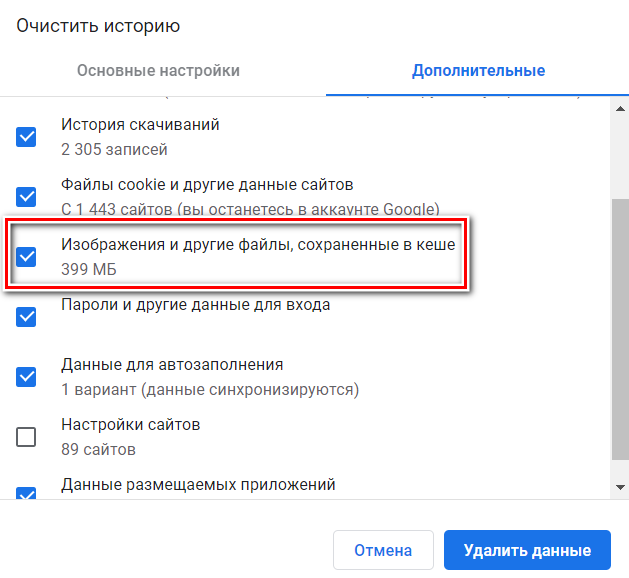Click the Очистить историю dialog title
This screenshot has width=629, height=578.
click(x=98, y=26)
